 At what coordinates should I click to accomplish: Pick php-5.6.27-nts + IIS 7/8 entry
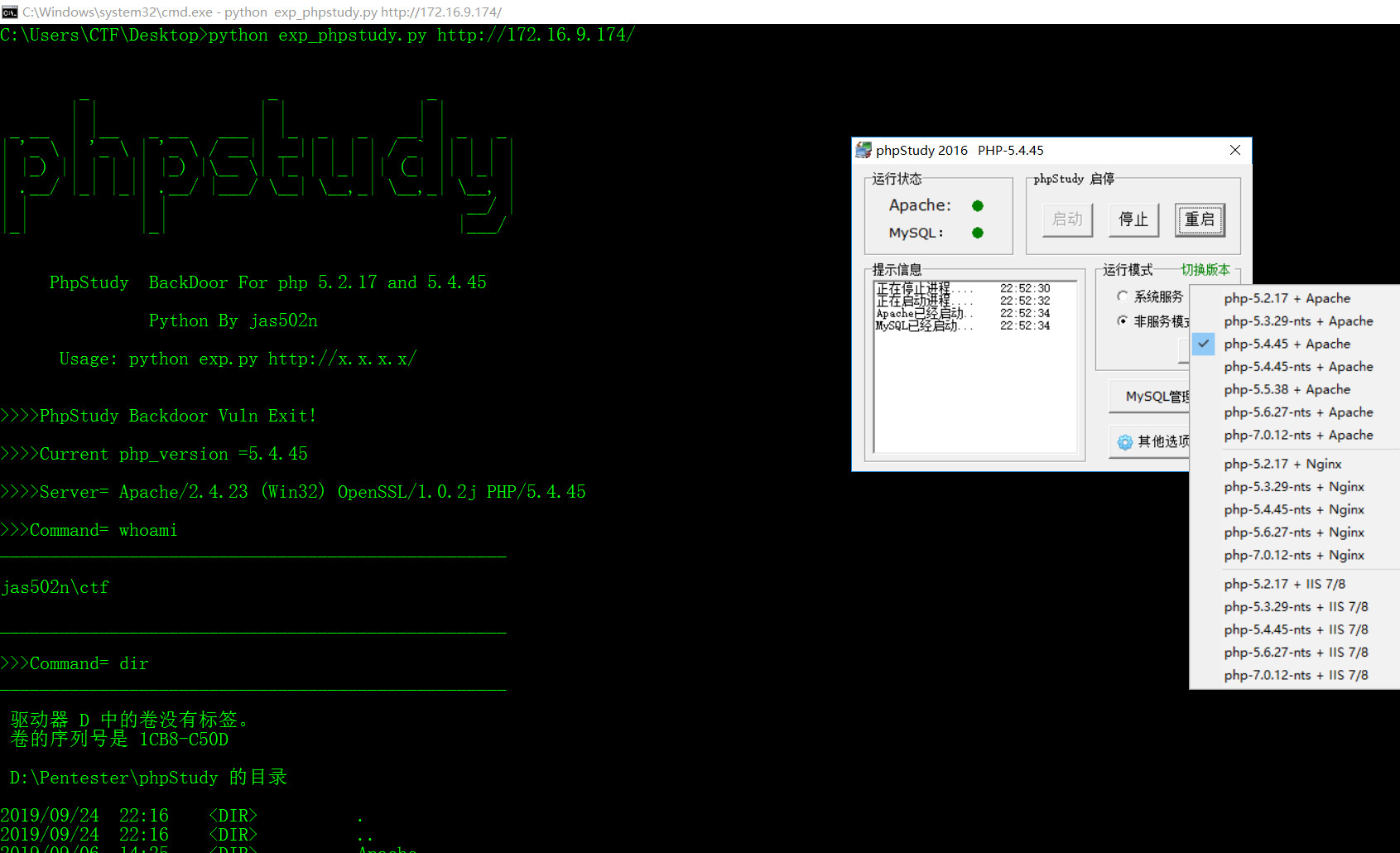(1295, 653)
